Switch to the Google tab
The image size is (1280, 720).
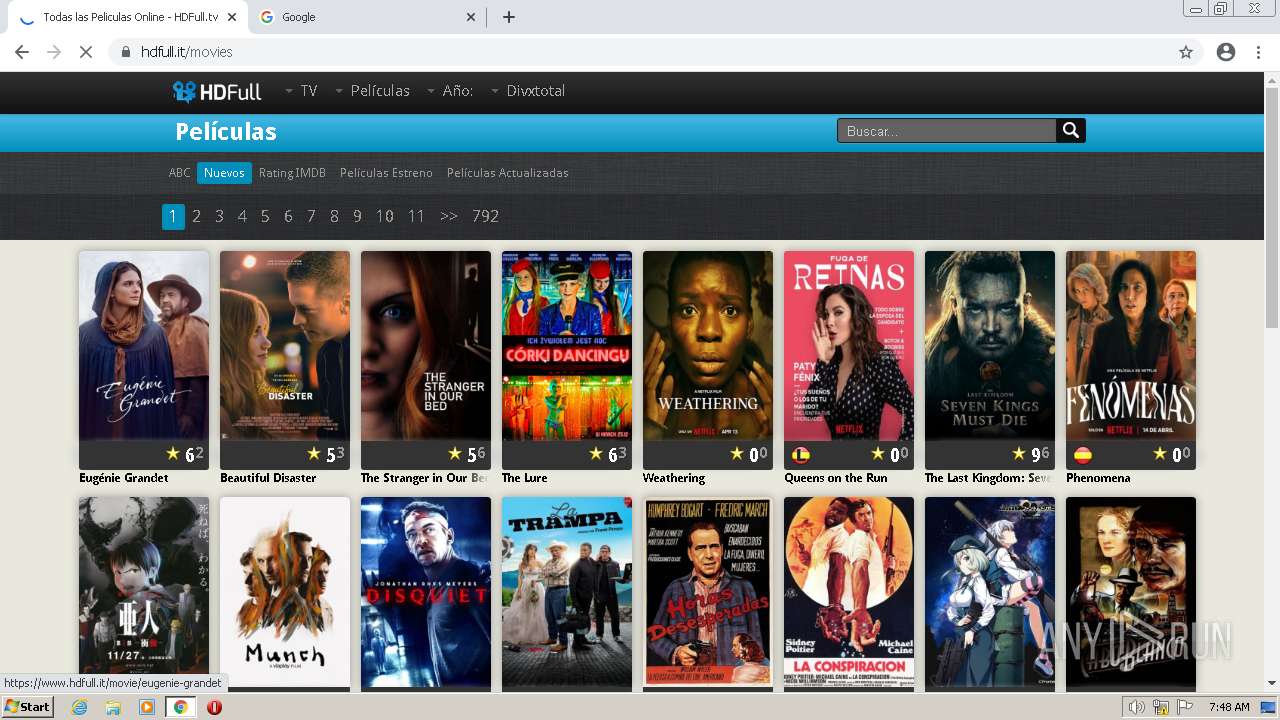[x=365, y=17]
